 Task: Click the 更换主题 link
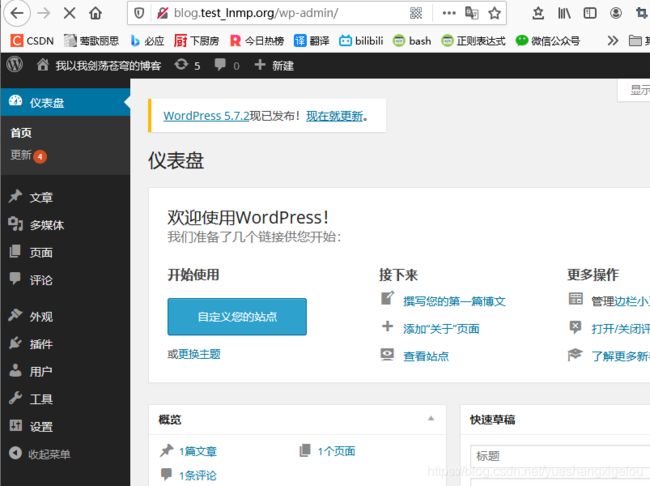(199, 354)
